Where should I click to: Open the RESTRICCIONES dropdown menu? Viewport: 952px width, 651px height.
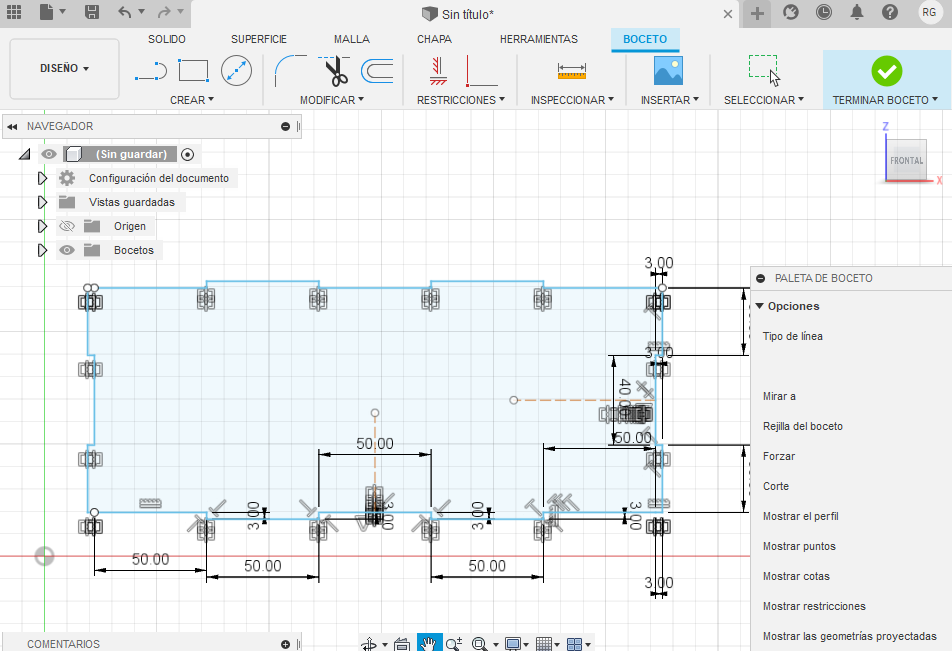pyautogui.click(x=460, y=100)
